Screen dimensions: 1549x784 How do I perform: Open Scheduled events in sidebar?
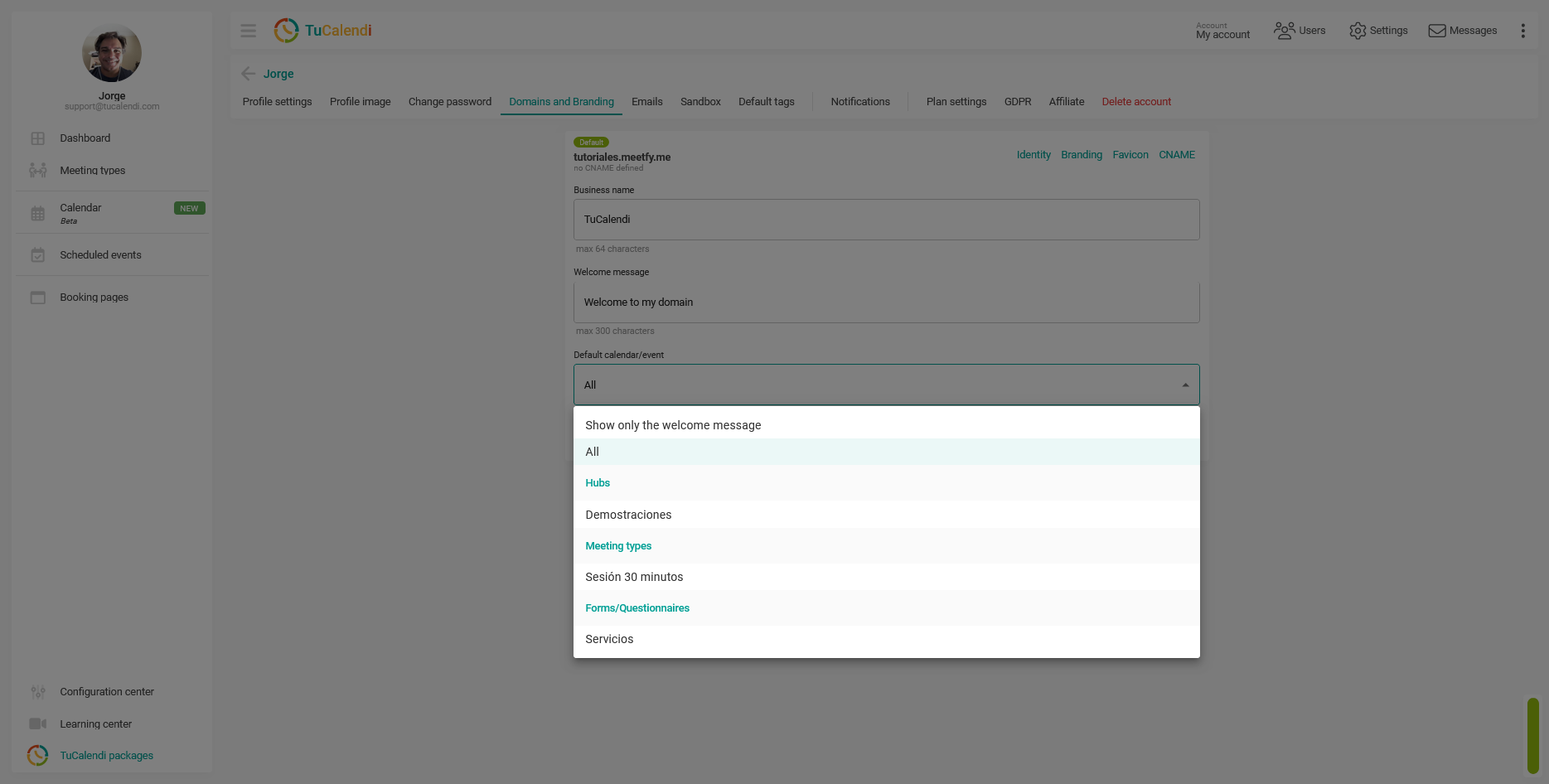(100, 255)
